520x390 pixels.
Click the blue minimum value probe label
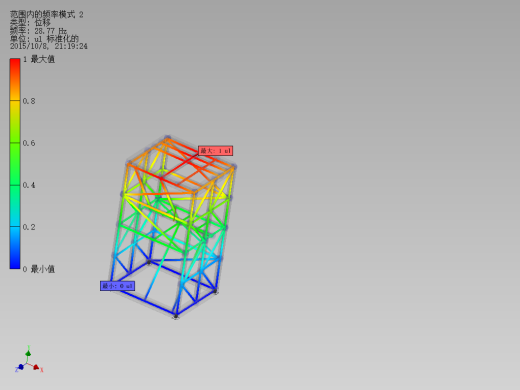click(117, 286)
